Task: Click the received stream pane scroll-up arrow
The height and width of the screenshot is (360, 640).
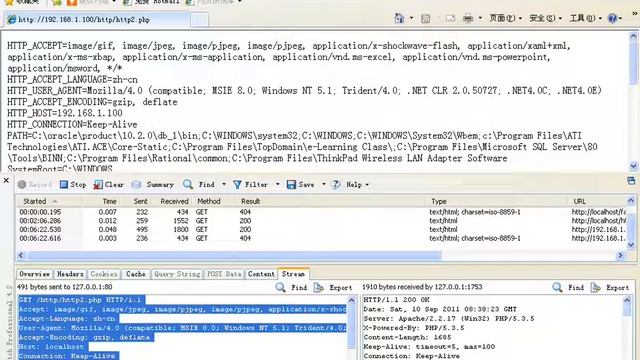Action: (628, 300)
